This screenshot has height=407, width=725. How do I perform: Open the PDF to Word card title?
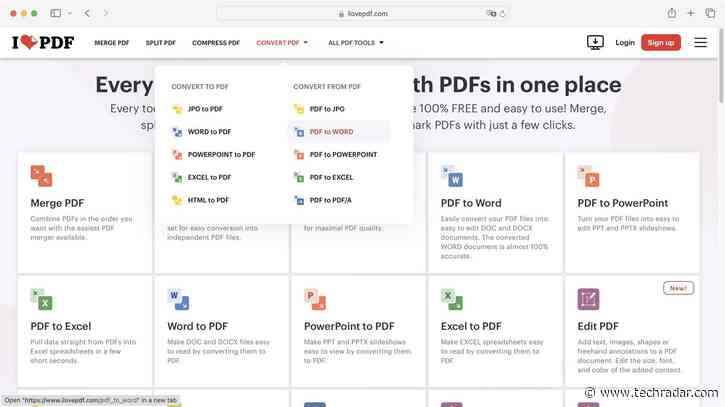471,203
